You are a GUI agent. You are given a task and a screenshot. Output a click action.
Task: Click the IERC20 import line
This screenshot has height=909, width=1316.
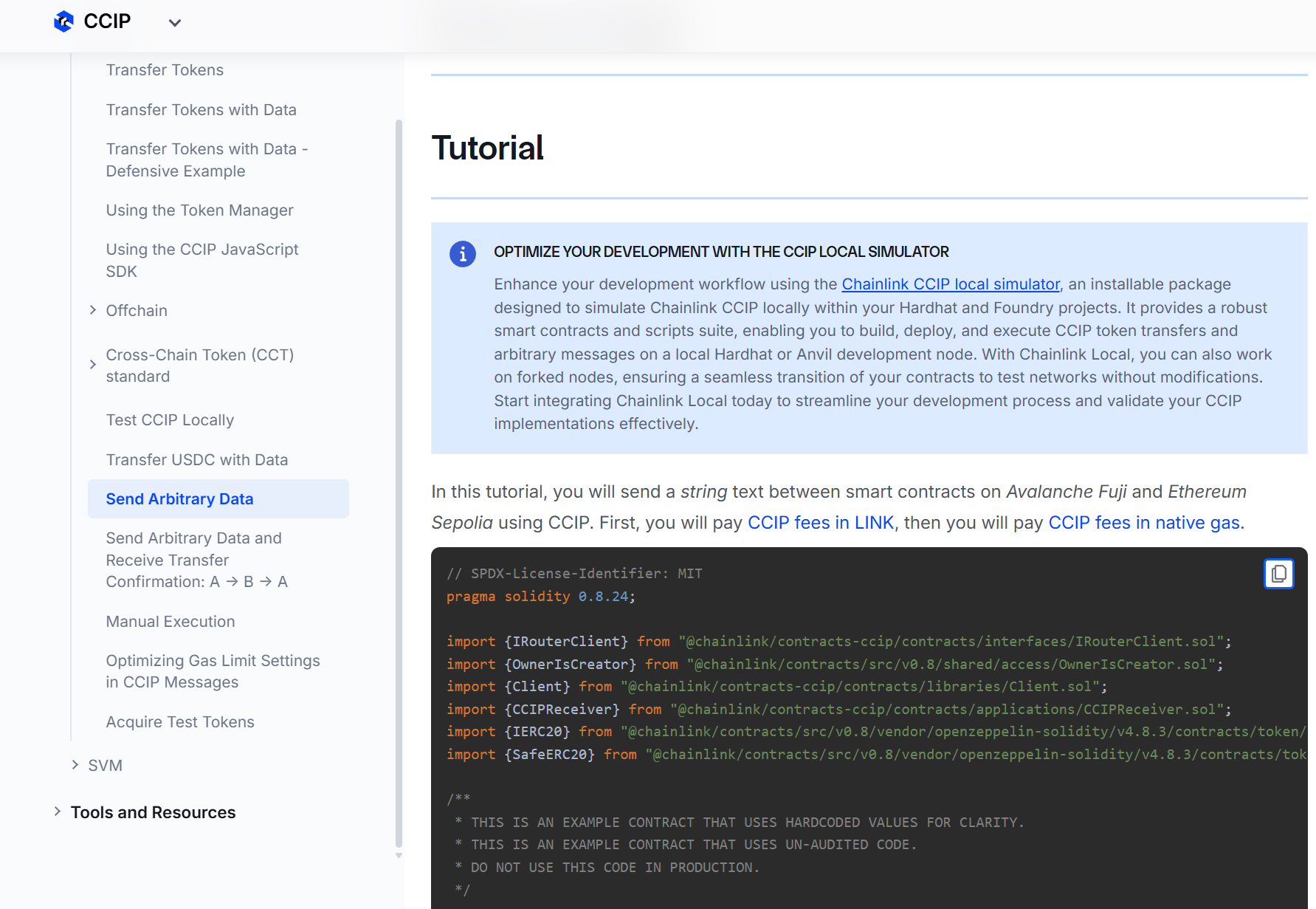click(877, 732)
